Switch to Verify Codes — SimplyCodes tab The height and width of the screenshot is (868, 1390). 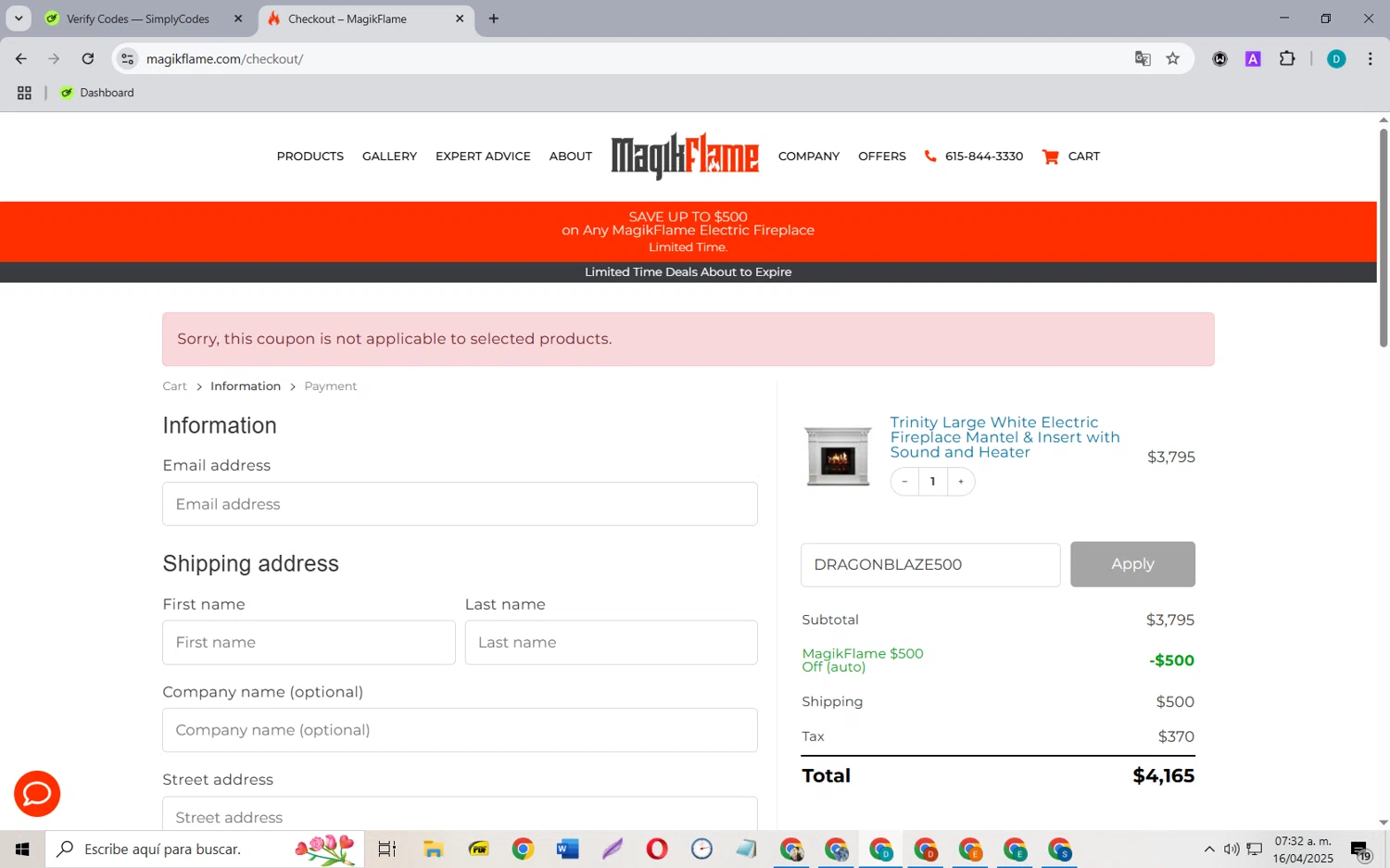(138, 19)
